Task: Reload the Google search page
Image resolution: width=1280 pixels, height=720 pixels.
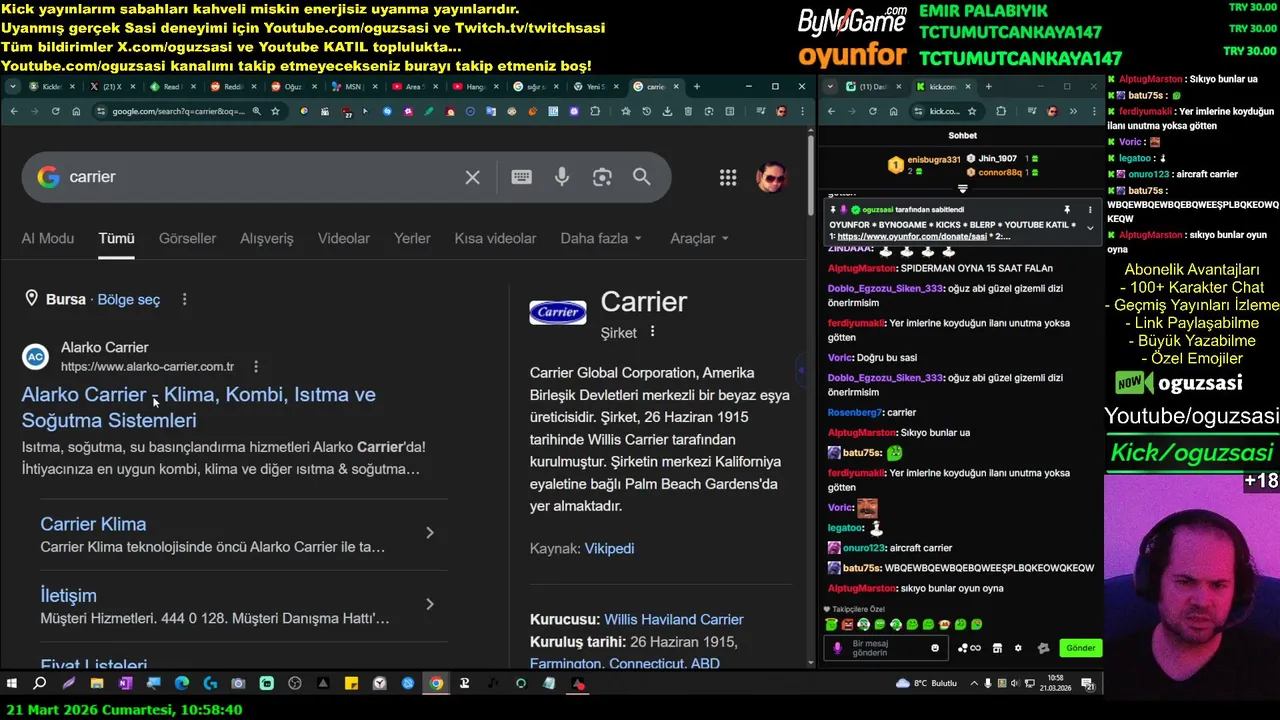Action: click(x=55, y=111)
